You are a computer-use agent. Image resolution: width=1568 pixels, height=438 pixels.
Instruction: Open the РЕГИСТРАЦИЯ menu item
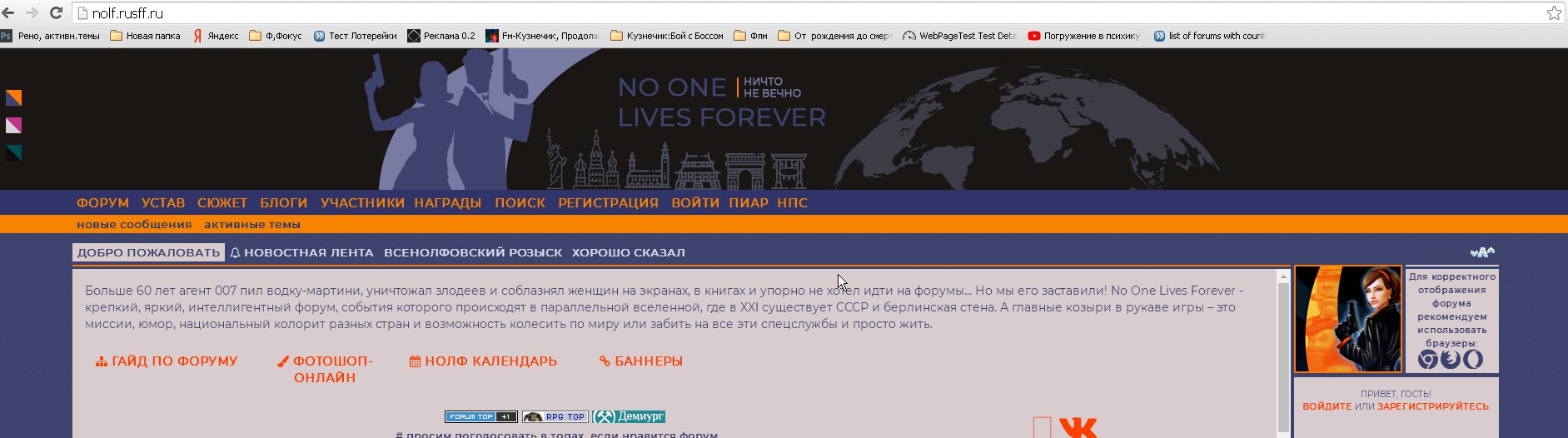(608, 202)
